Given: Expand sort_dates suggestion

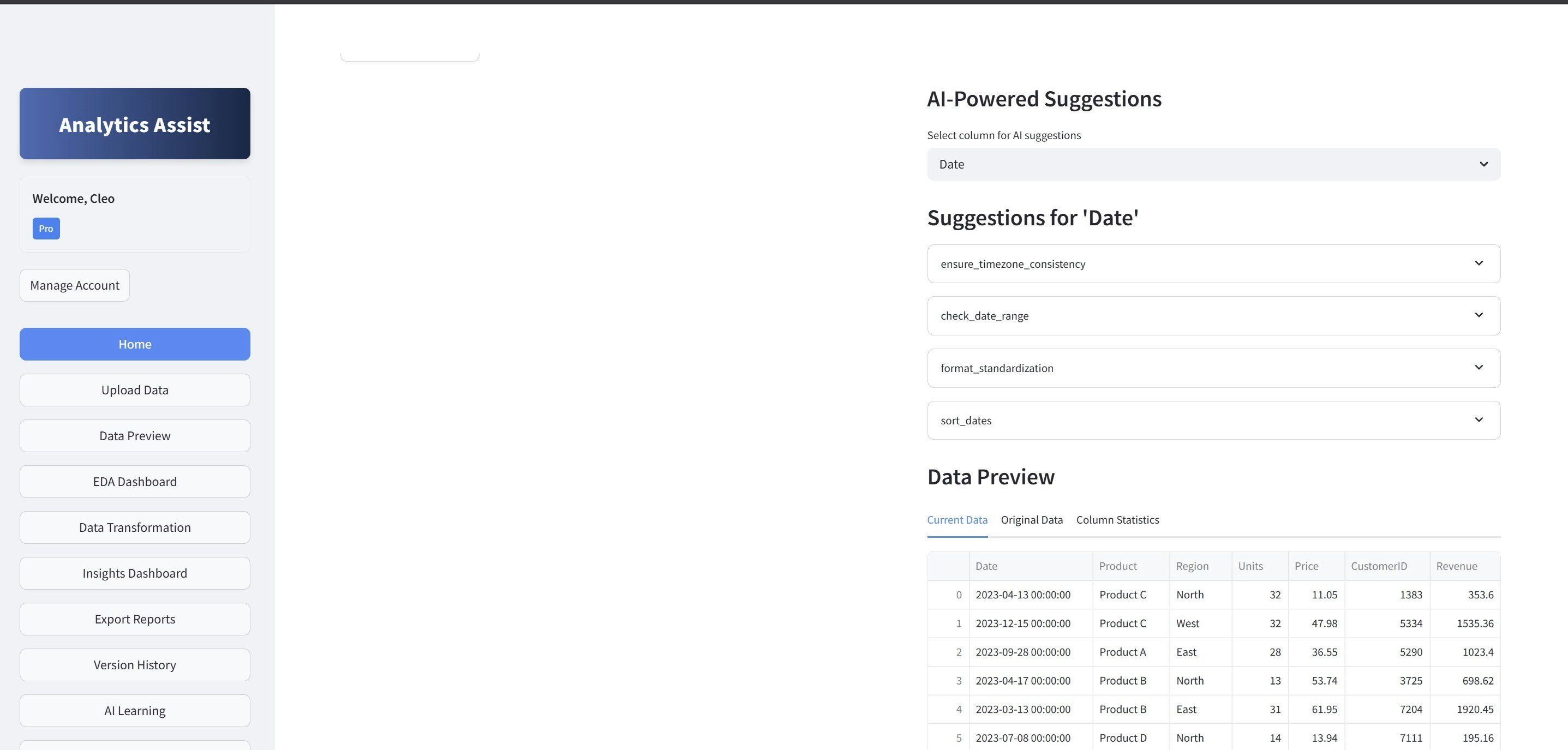Looking at the screenshot, I should coord(1213,421).
